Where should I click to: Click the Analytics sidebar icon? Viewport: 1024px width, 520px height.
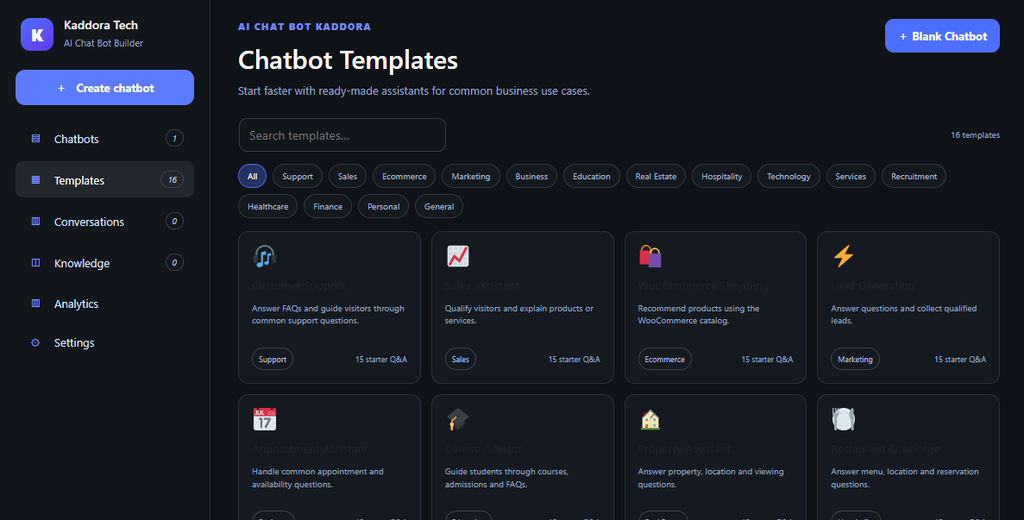pyautogui.click(x=36, y=303)
